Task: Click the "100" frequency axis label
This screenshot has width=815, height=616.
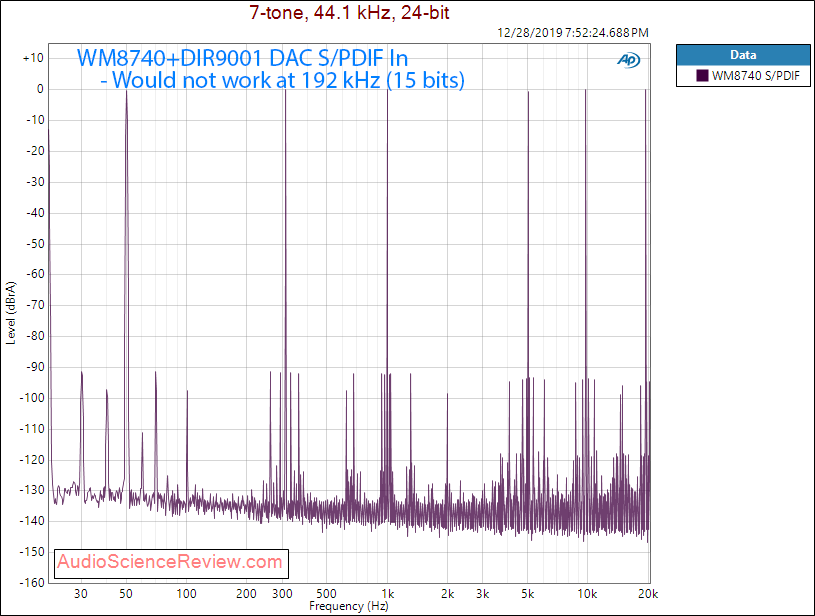Action: point(186,594)
